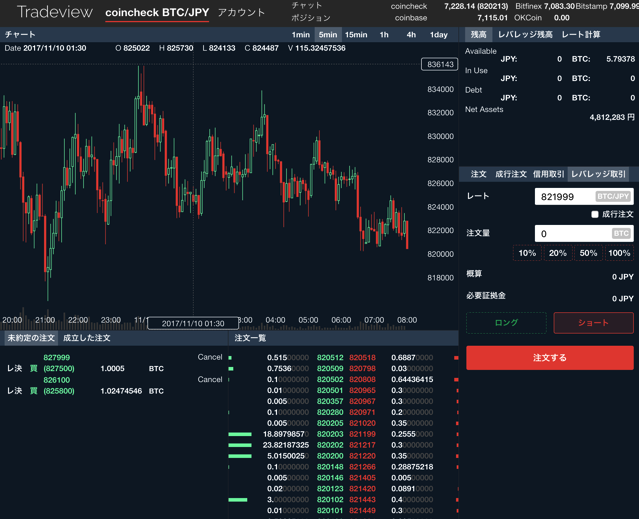Image resolution: width=639 pixels, height=519 pixels.
Task: Toggle the 成行注文 checkbox
Action: point(595,214)
